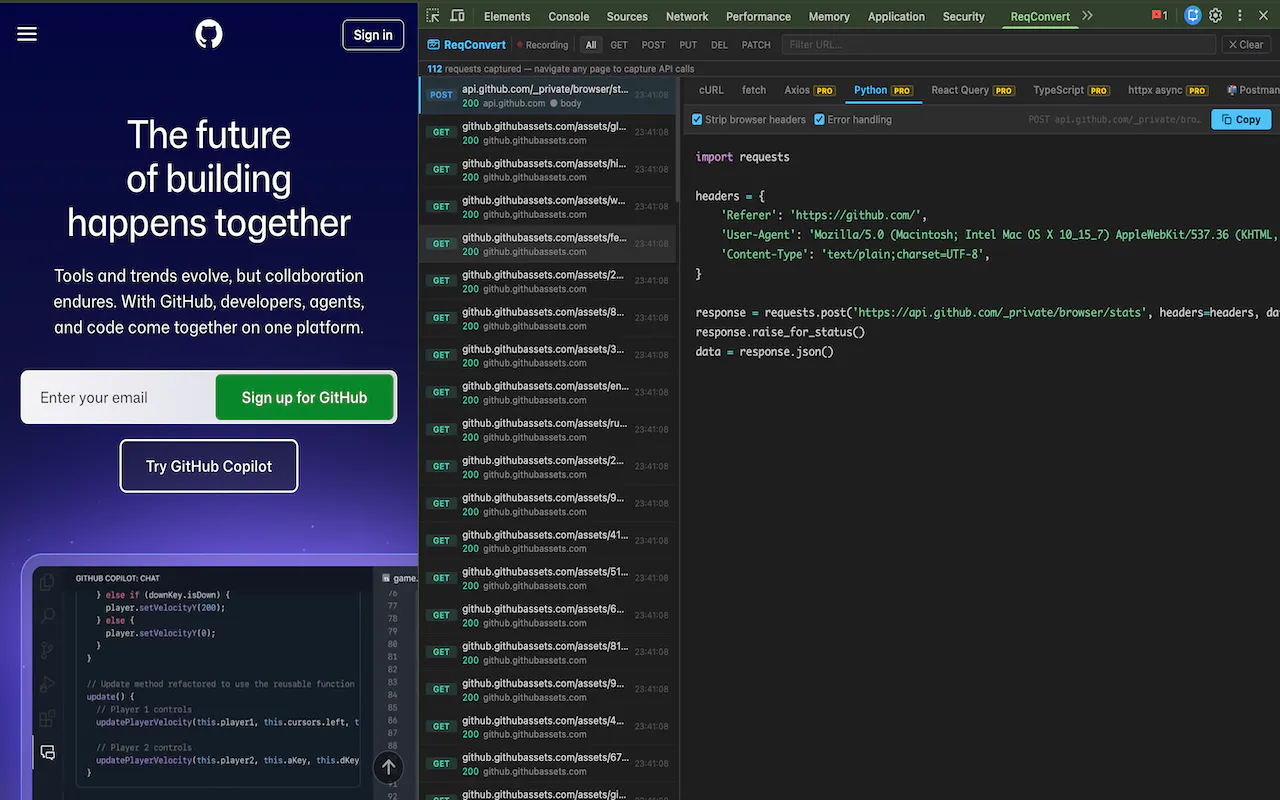Click the scroll-to-top arrow on the GitHub page
Screen dimensions: 1280x800
(388, 767)
